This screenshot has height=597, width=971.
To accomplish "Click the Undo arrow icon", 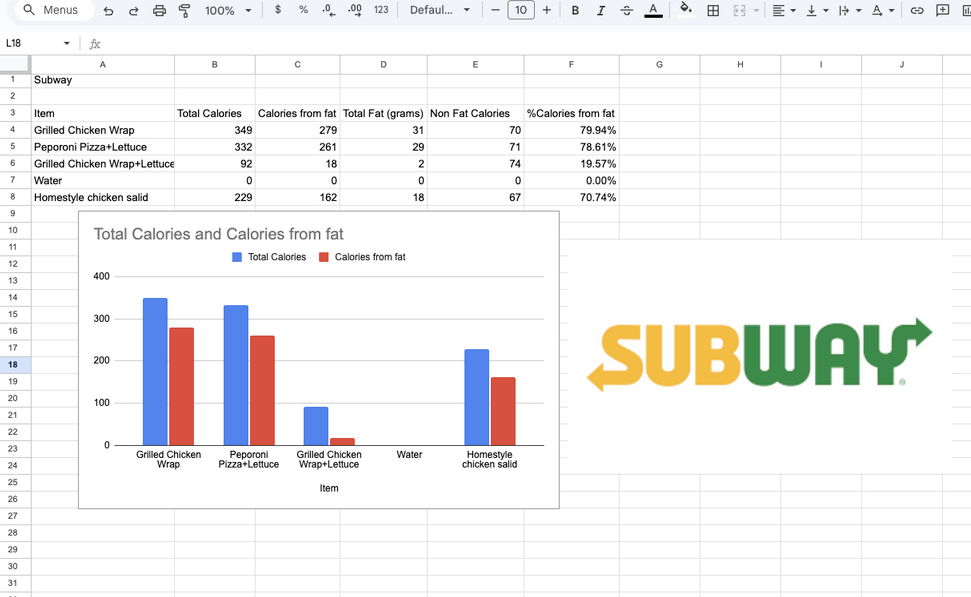I will 108,11.
